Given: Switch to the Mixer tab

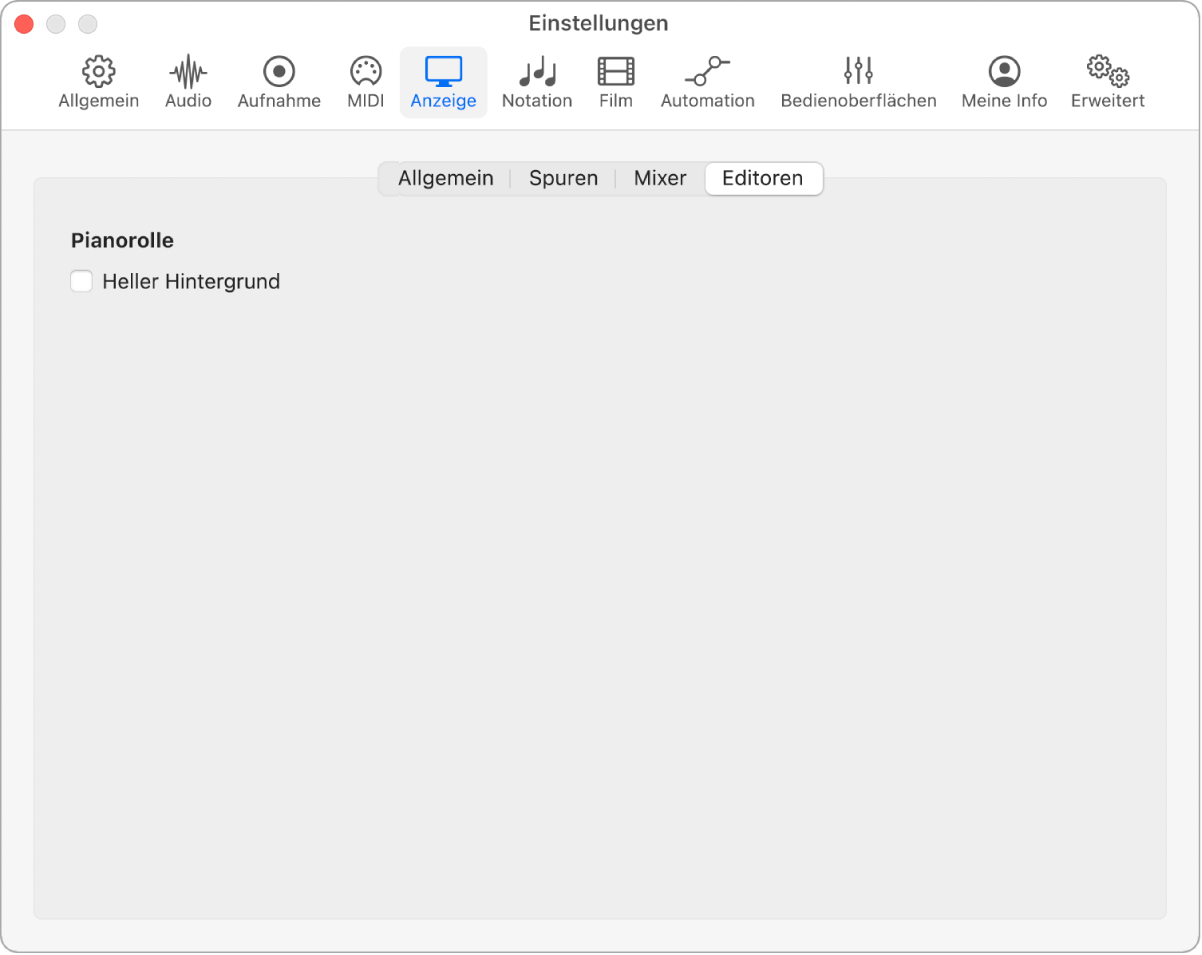Looking at the screenshot, I should tap(660, 179).
